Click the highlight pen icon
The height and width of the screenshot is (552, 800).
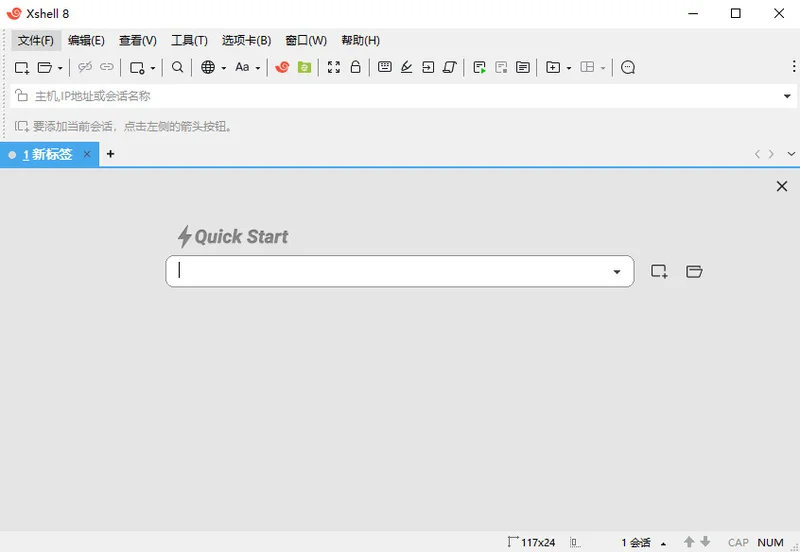407,67
